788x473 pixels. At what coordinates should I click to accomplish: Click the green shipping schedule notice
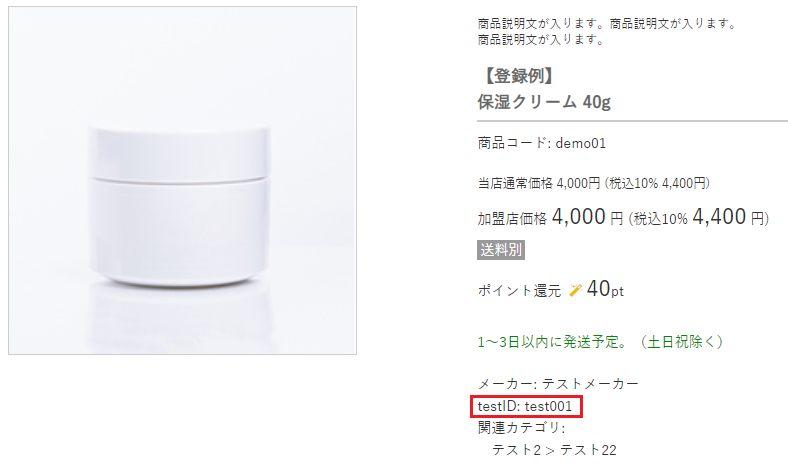click(x=600, y=342)
